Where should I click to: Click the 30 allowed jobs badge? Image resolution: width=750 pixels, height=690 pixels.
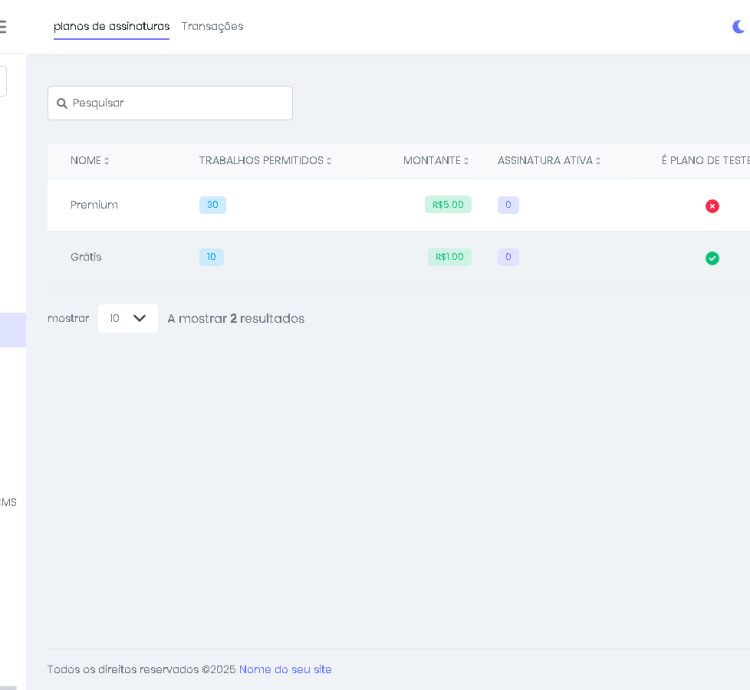coord(212,205)
